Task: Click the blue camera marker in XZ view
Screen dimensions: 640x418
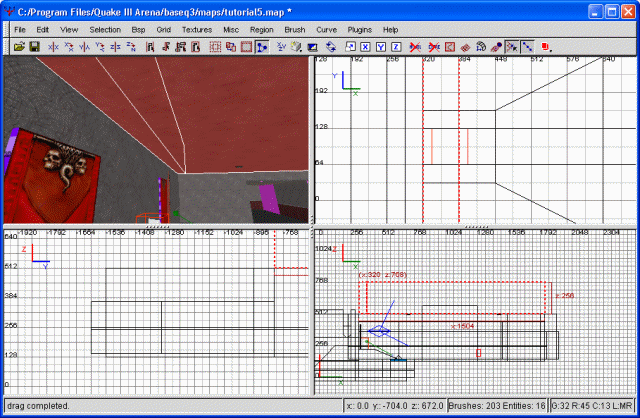Action: 379,331
